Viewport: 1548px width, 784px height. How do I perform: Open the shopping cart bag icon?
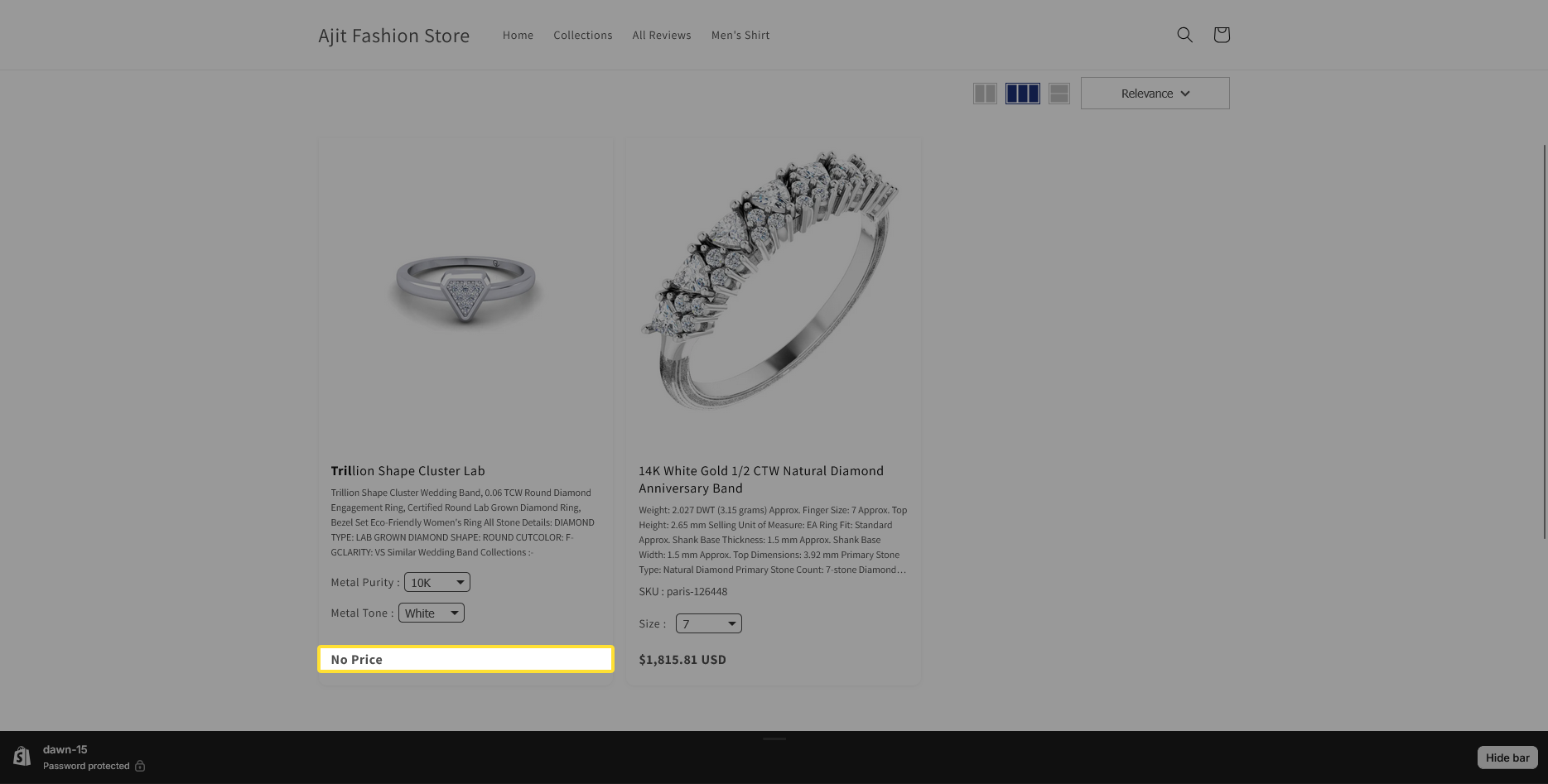tap(1221, 35)
